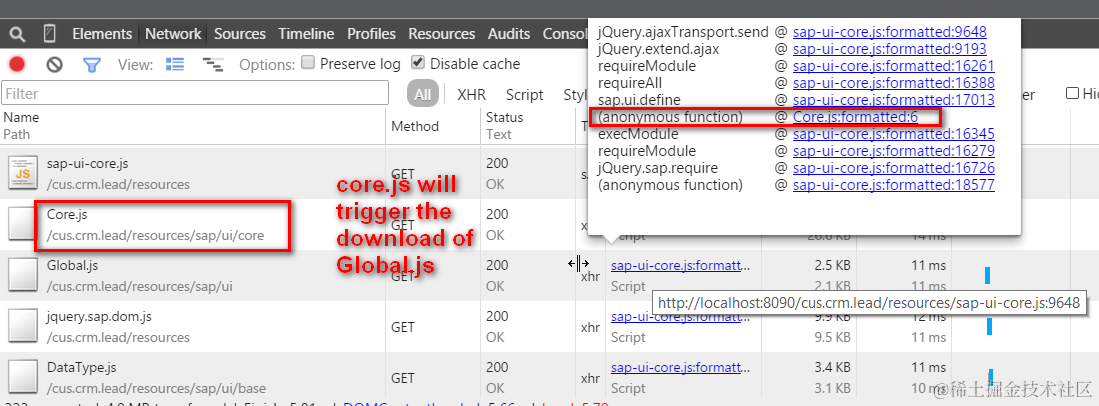Click the jquery.sap.dom.js file icon

pos(22,326)
